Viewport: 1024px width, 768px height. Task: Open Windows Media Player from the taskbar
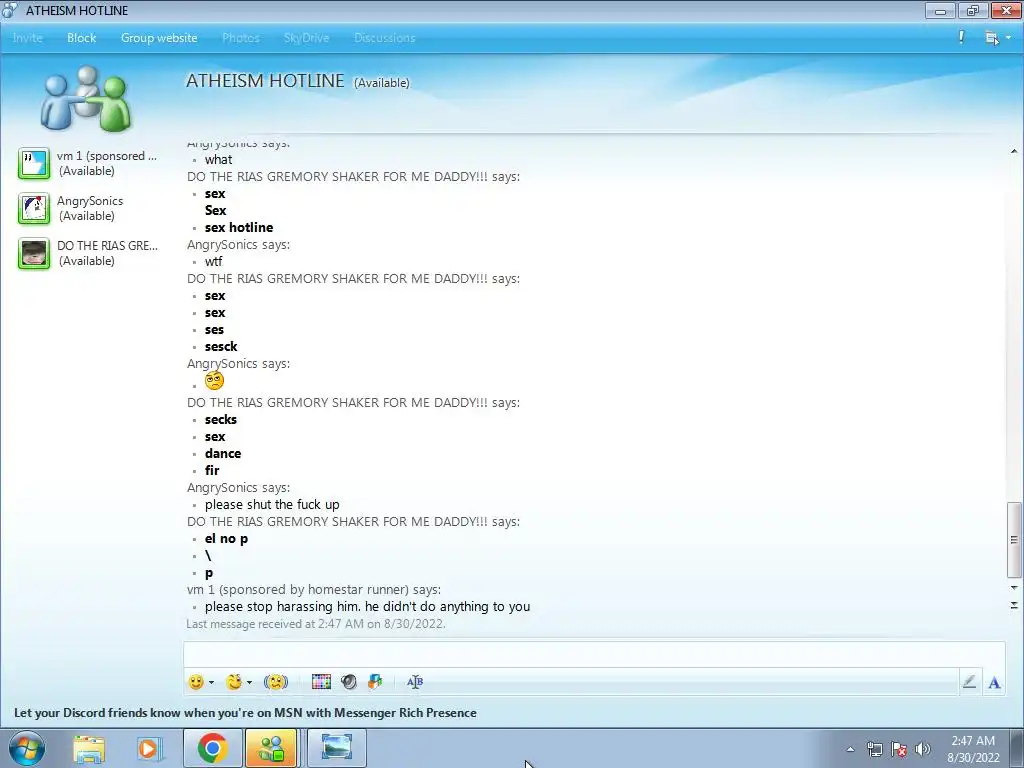149,748
